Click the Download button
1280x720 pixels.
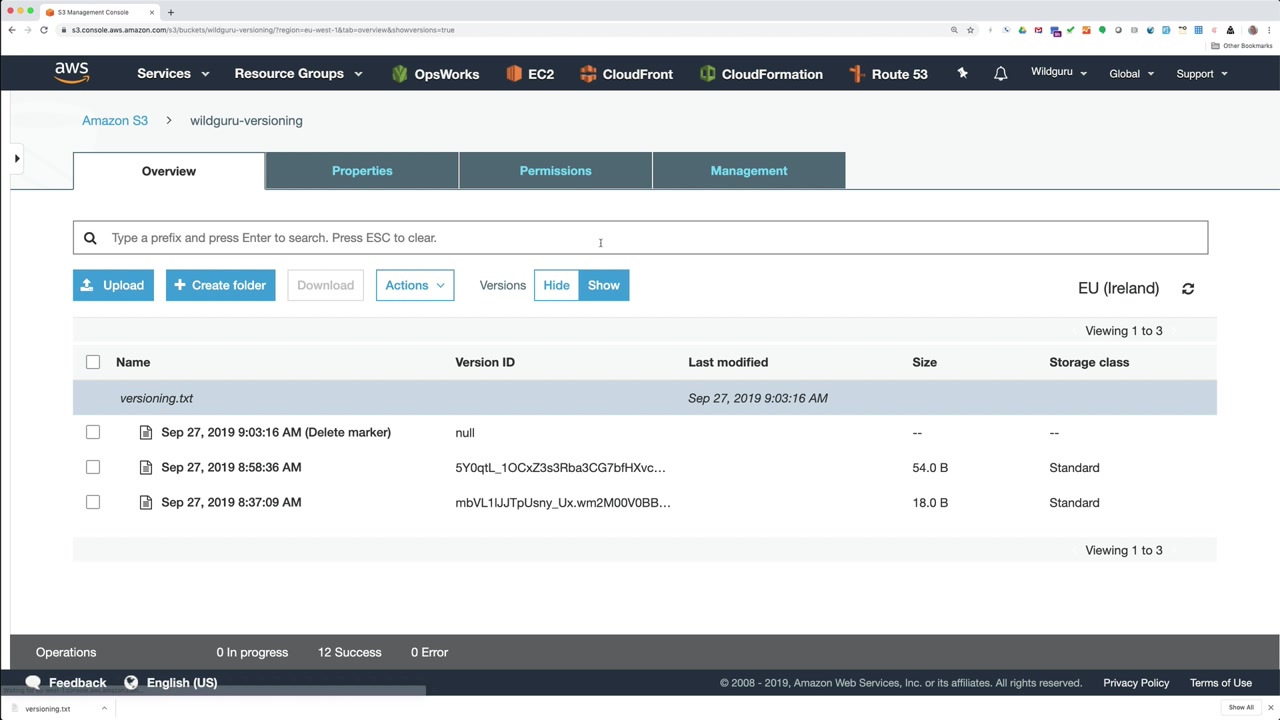tap(325, 285)
